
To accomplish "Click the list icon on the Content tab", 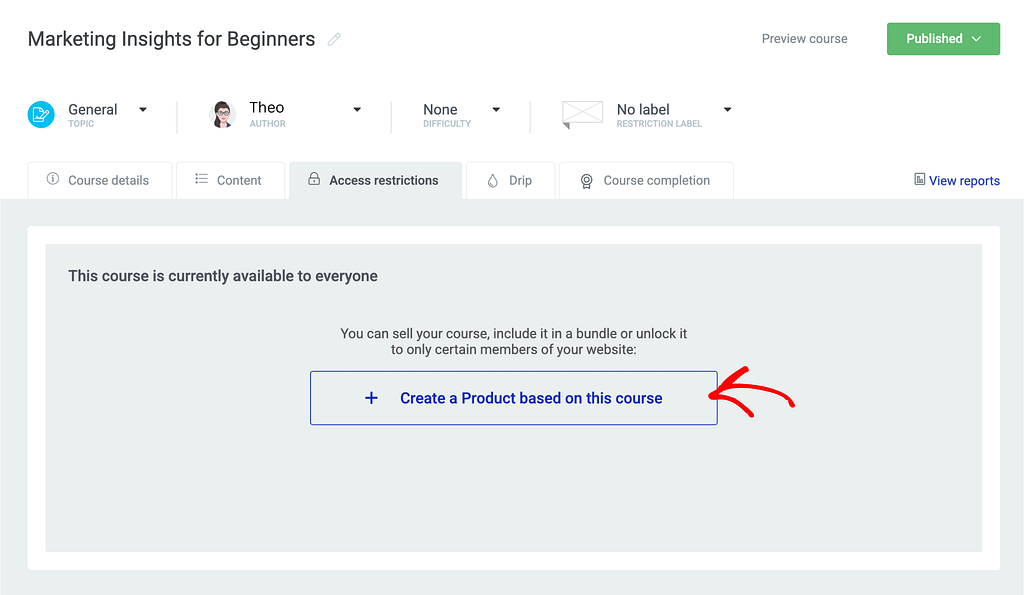I will tap(201, 179).
